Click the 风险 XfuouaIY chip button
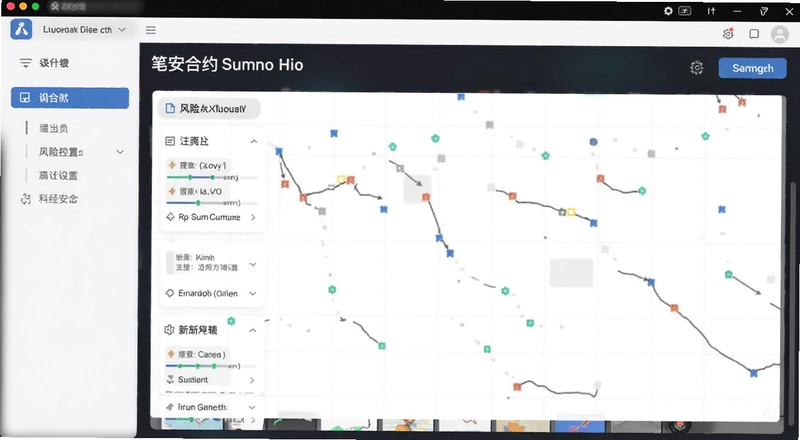Viewport: 800px width, 440px height. (x=209, y=108)
